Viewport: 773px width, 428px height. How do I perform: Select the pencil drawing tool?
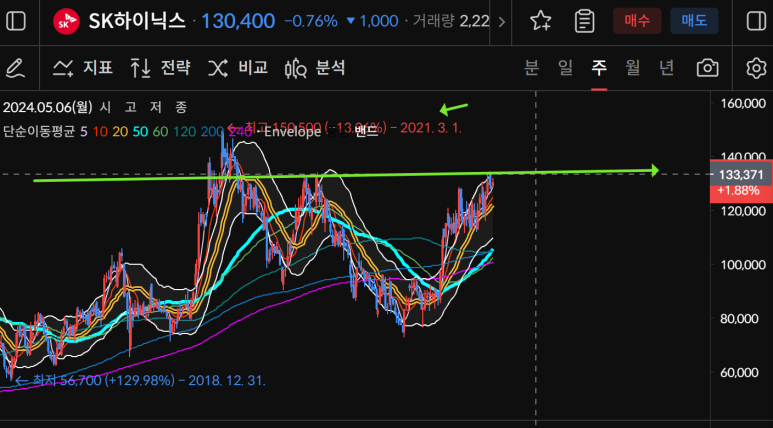point(16,68)
